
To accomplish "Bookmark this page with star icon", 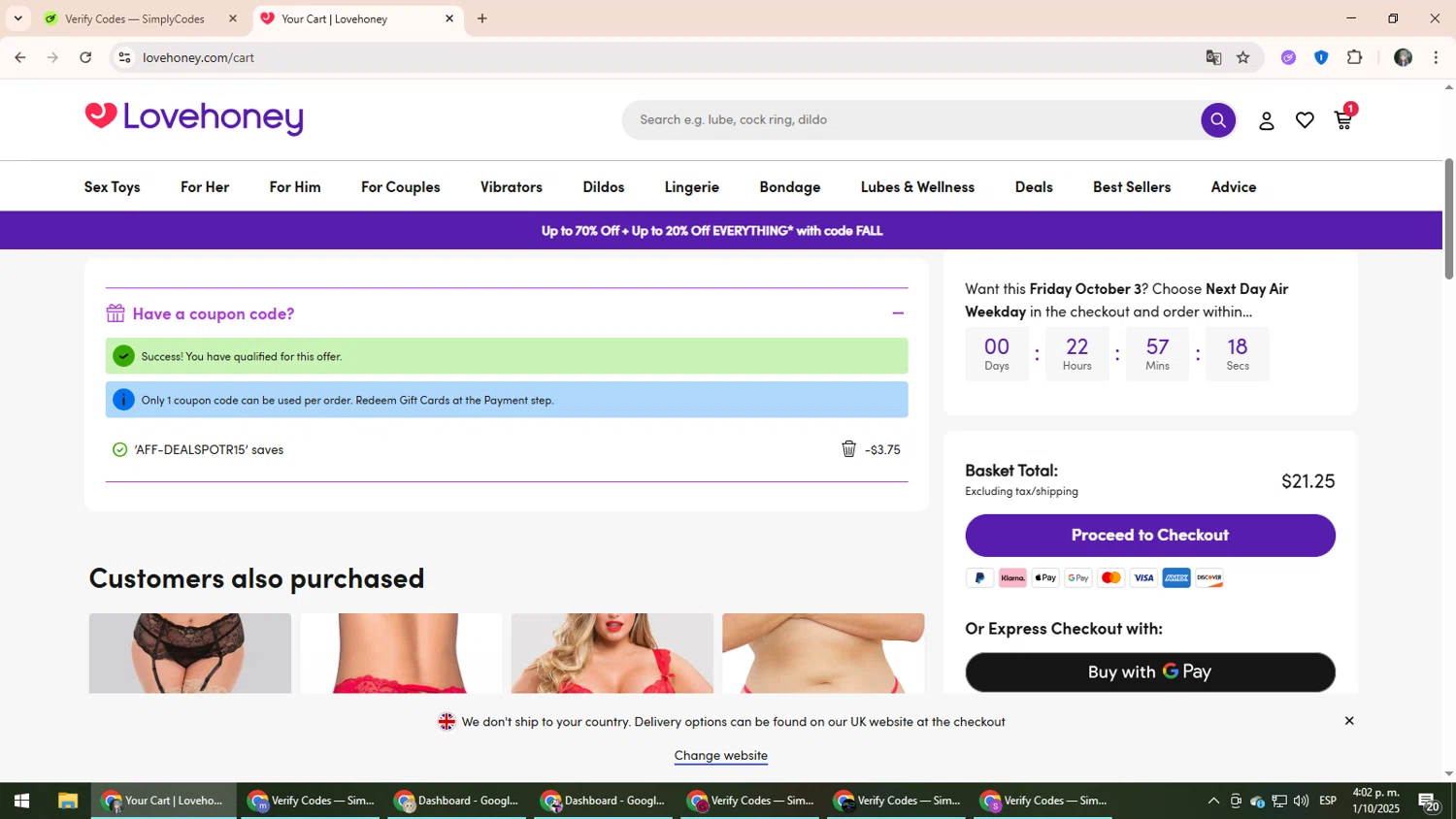I will [x=1243, y=58].
